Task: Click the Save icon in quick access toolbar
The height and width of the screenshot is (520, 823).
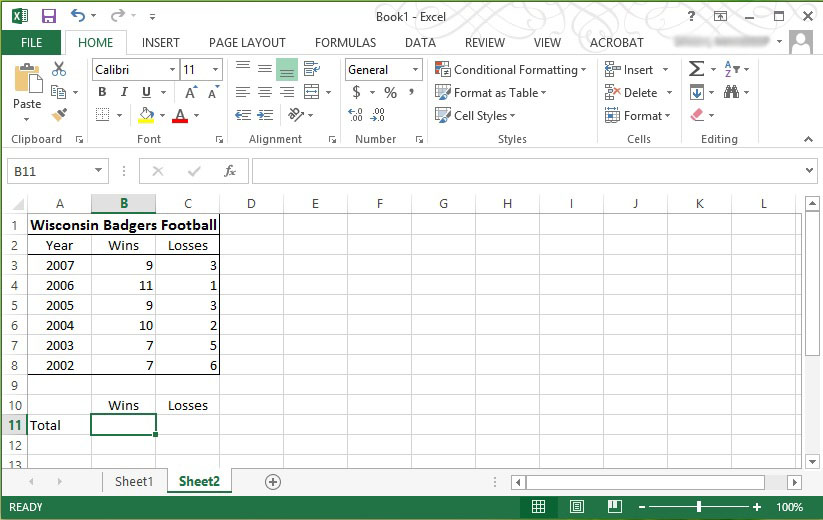Action: coord(49,16)
